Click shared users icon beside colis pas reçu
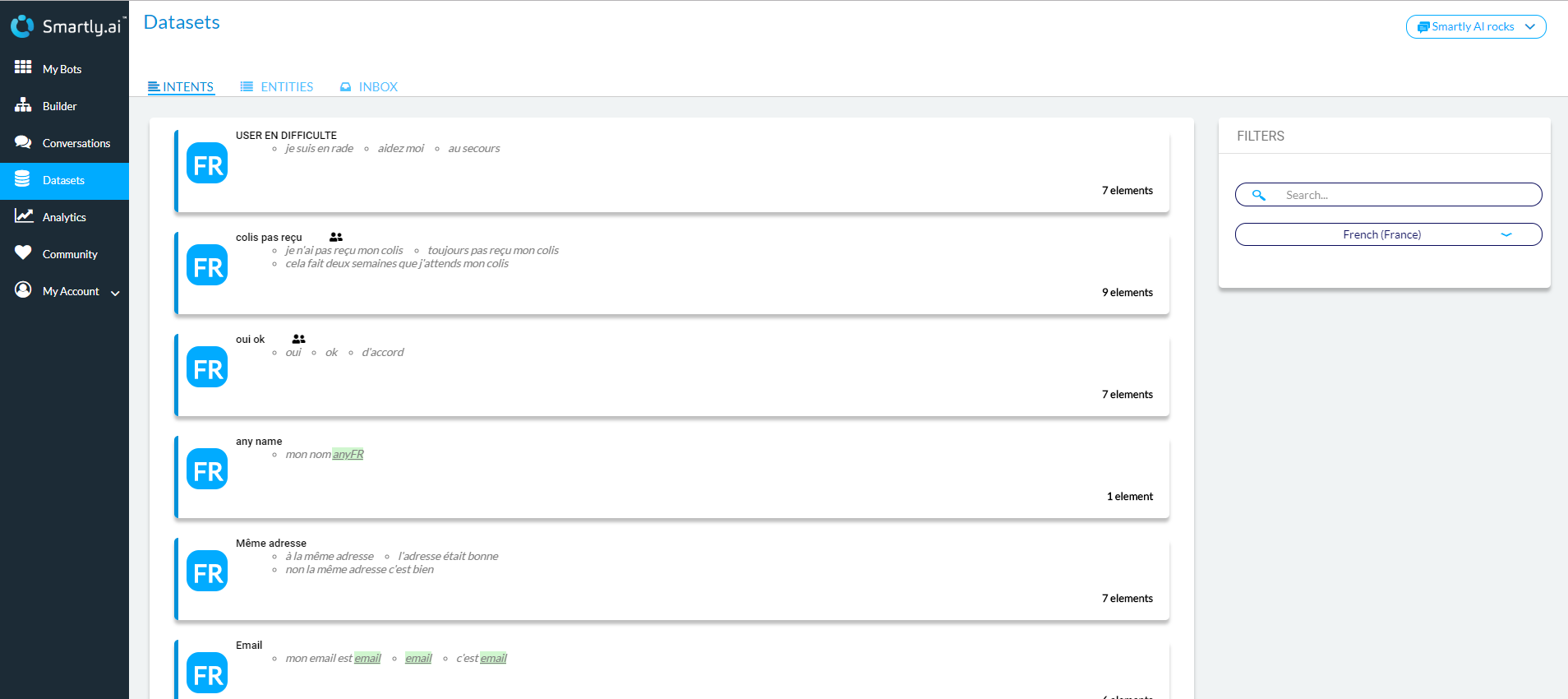1568x699 pixels. [x=336, y=237]
